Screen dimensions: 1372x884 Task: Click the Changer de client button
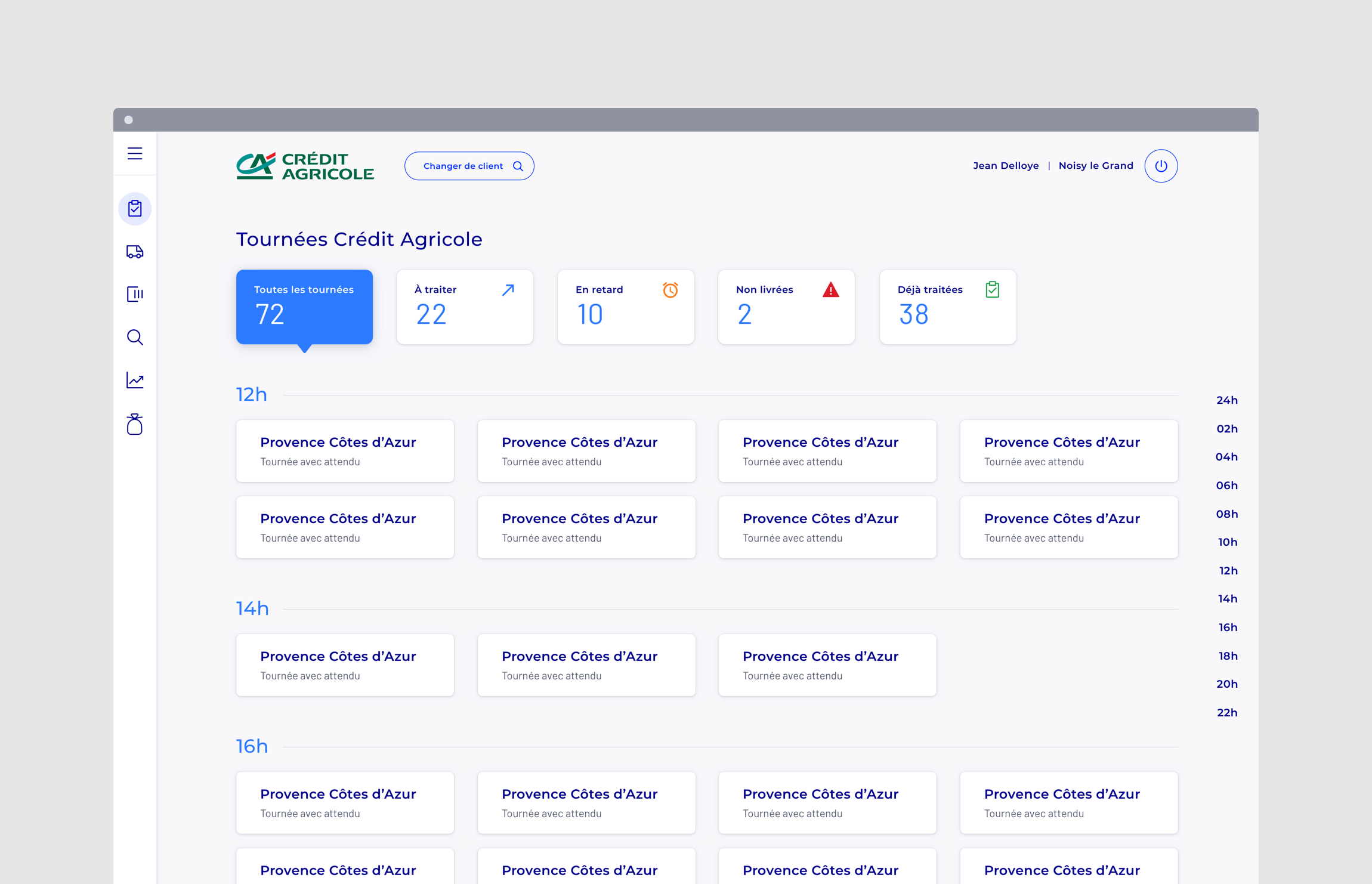(469, 166)
